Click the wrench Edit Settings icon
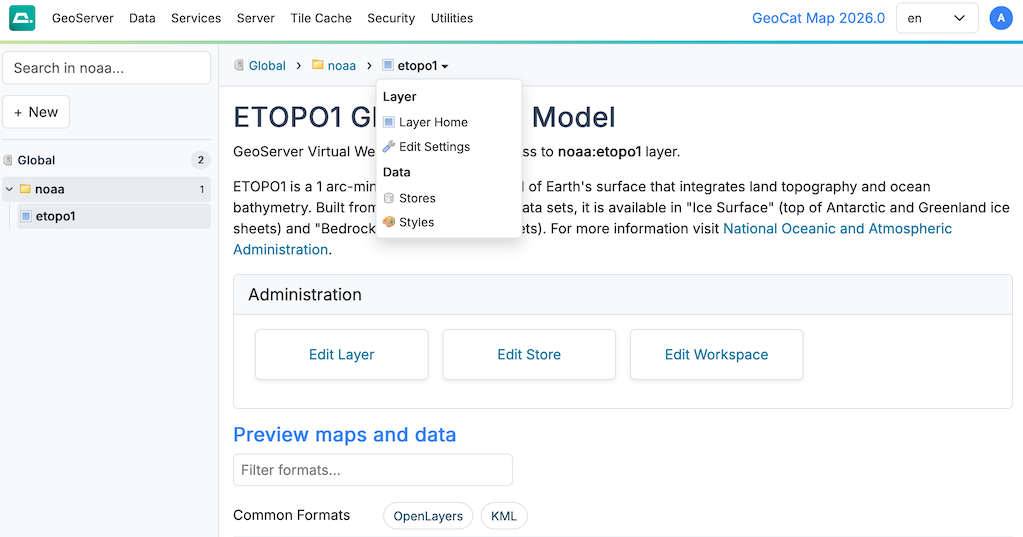Image resolution: width=1023 pixels, height=537 pixels. tap(389, 147)
